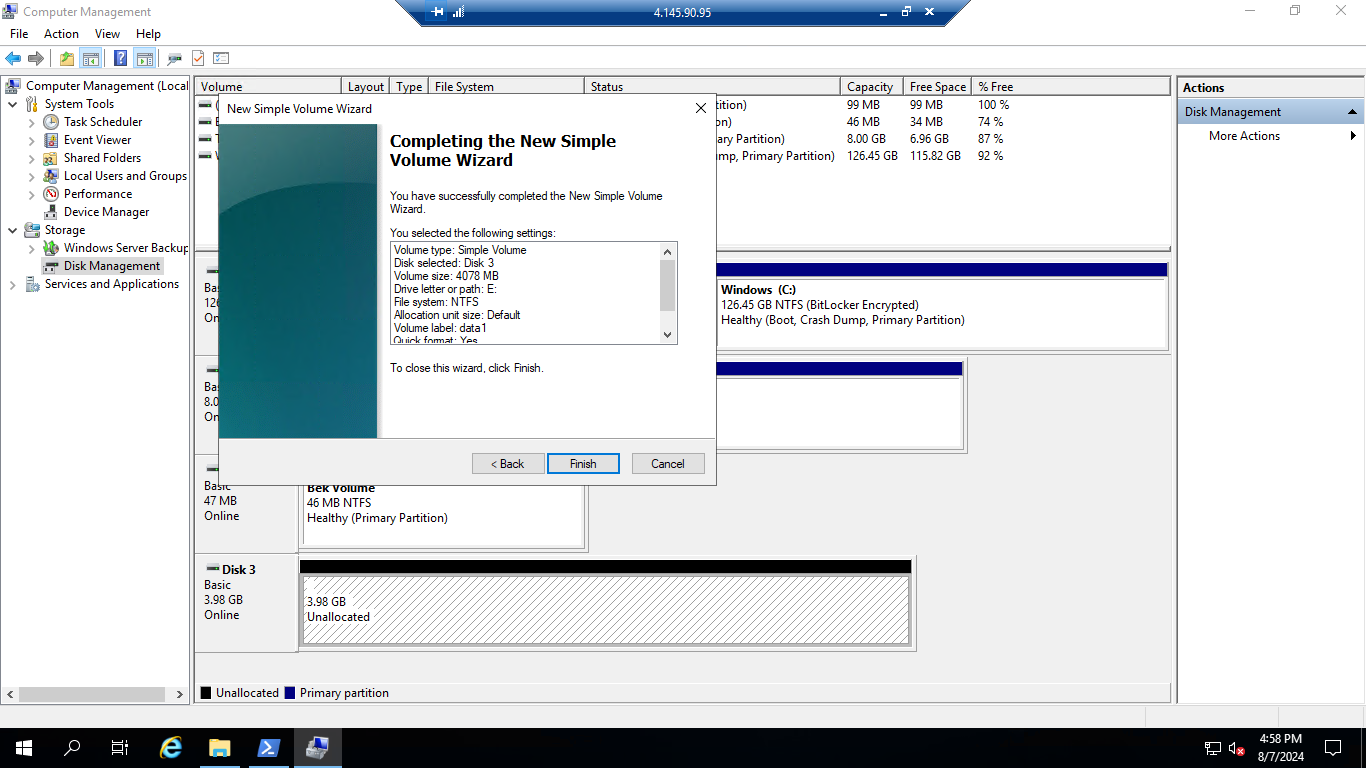Open the Windows Start menu
The height and width of the screenshot is (768, 1366).
click(24, 747)
